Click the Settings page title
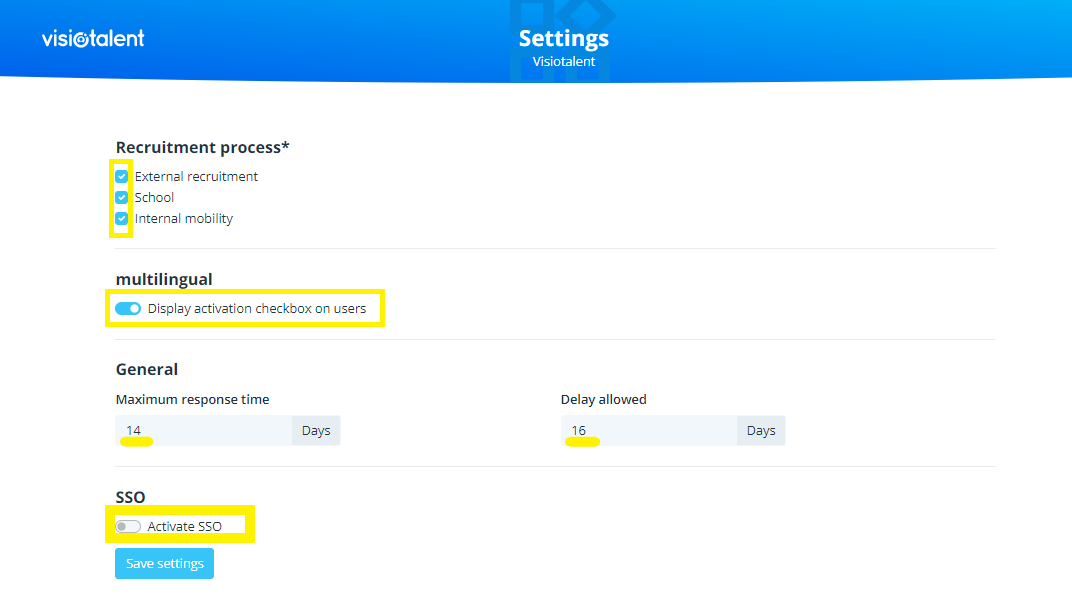This screenshot has height=605, width=1072. [563, 39]
